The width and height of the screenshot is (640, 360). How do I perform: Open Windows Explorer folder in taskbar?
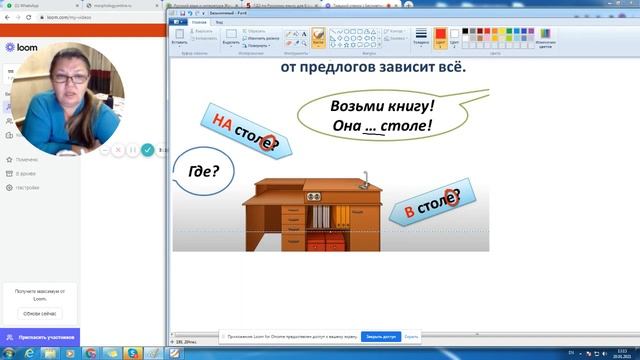(50, 353)
